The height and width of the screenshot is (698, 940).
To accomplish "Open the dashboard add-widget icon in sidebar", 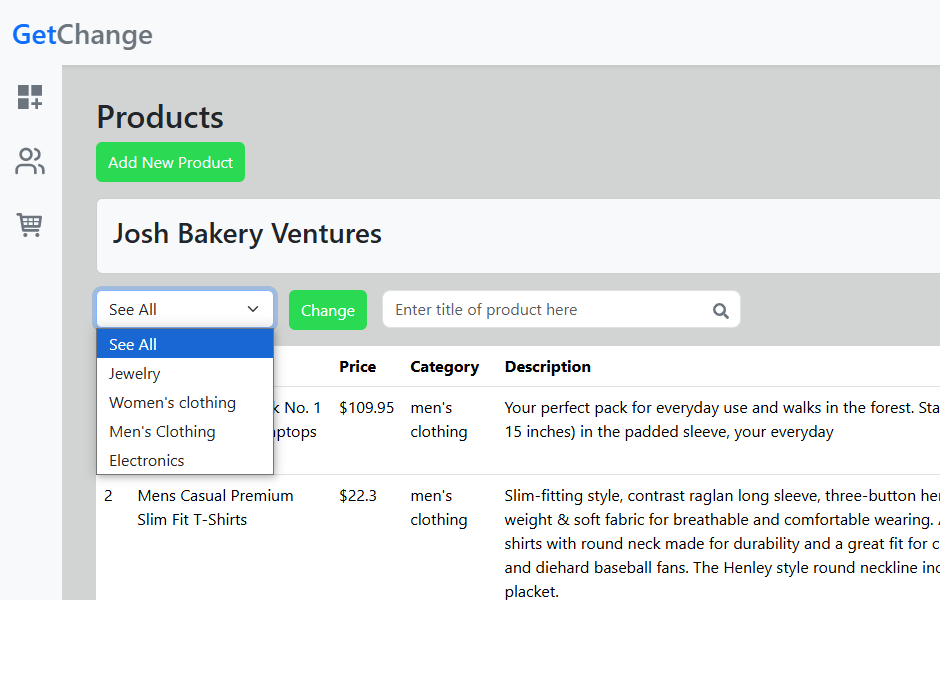I will pos(30,97).
